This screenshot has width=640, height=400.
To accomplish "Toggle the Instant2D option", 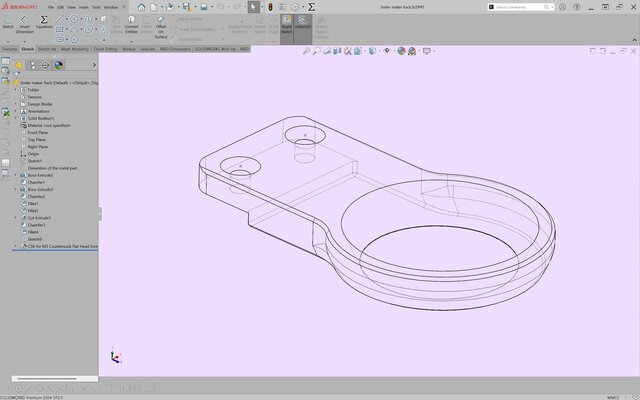I will point(304,24).
